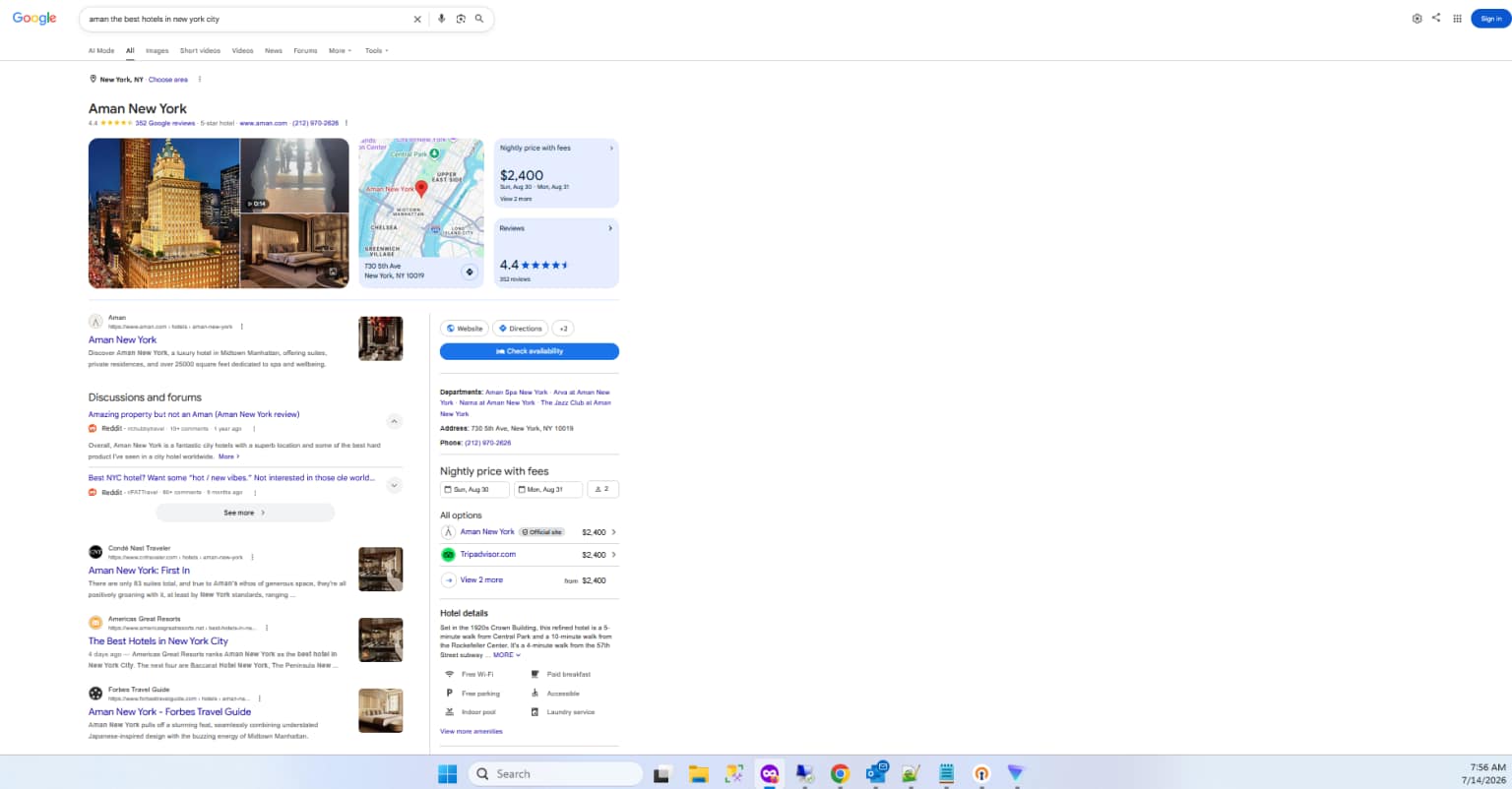Open options for Americas Great Resorts result
Viewport: 1512px width, 789px height.
point(267,628)
